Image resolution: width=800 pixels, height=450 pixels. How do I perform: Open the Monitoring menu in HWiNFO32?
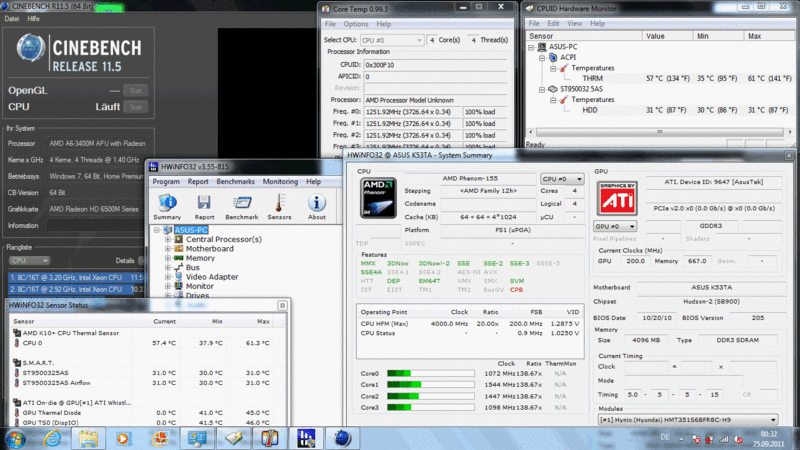coord(280,182)
